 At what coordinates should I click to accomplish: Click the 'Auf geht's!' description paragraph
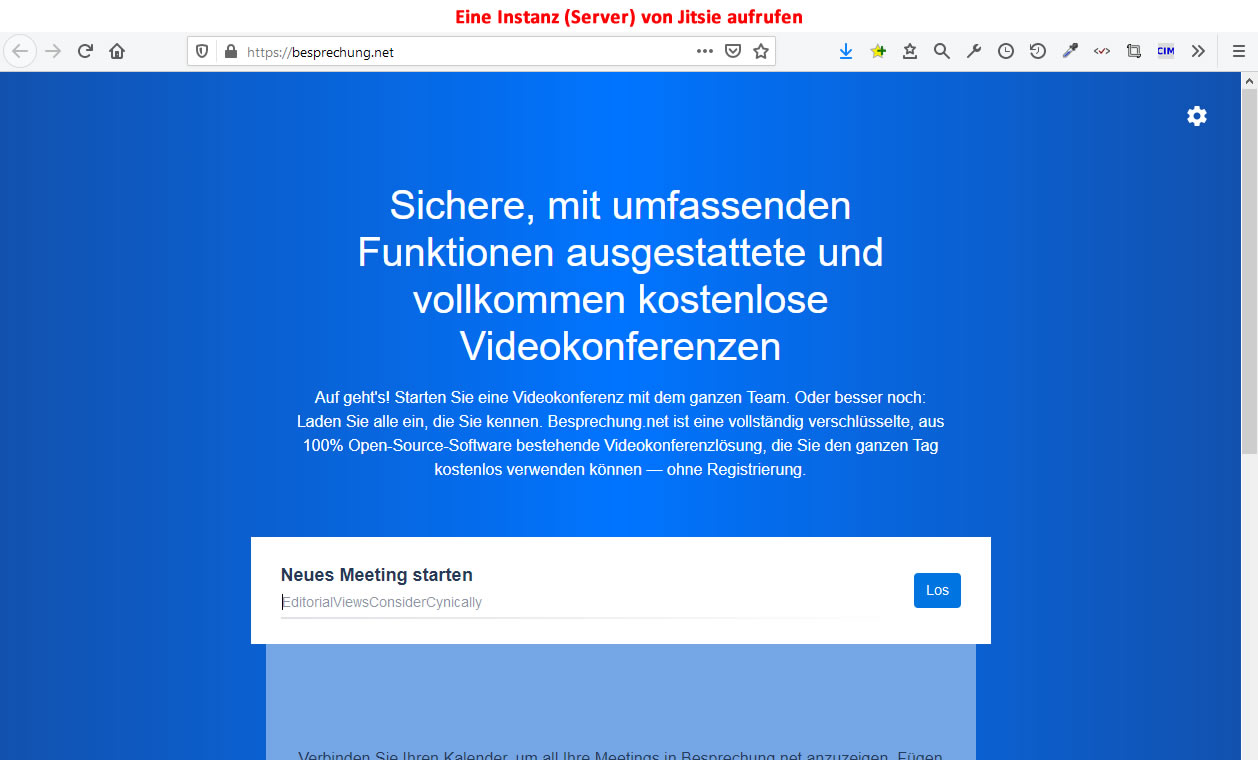tap(620, 433)
